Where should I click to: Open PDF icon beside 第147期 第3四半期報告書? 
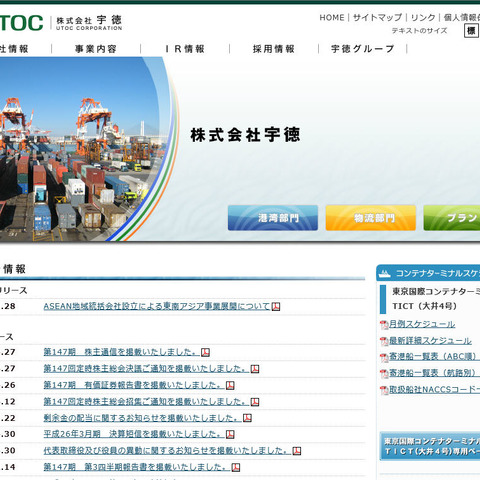(236, 467)
